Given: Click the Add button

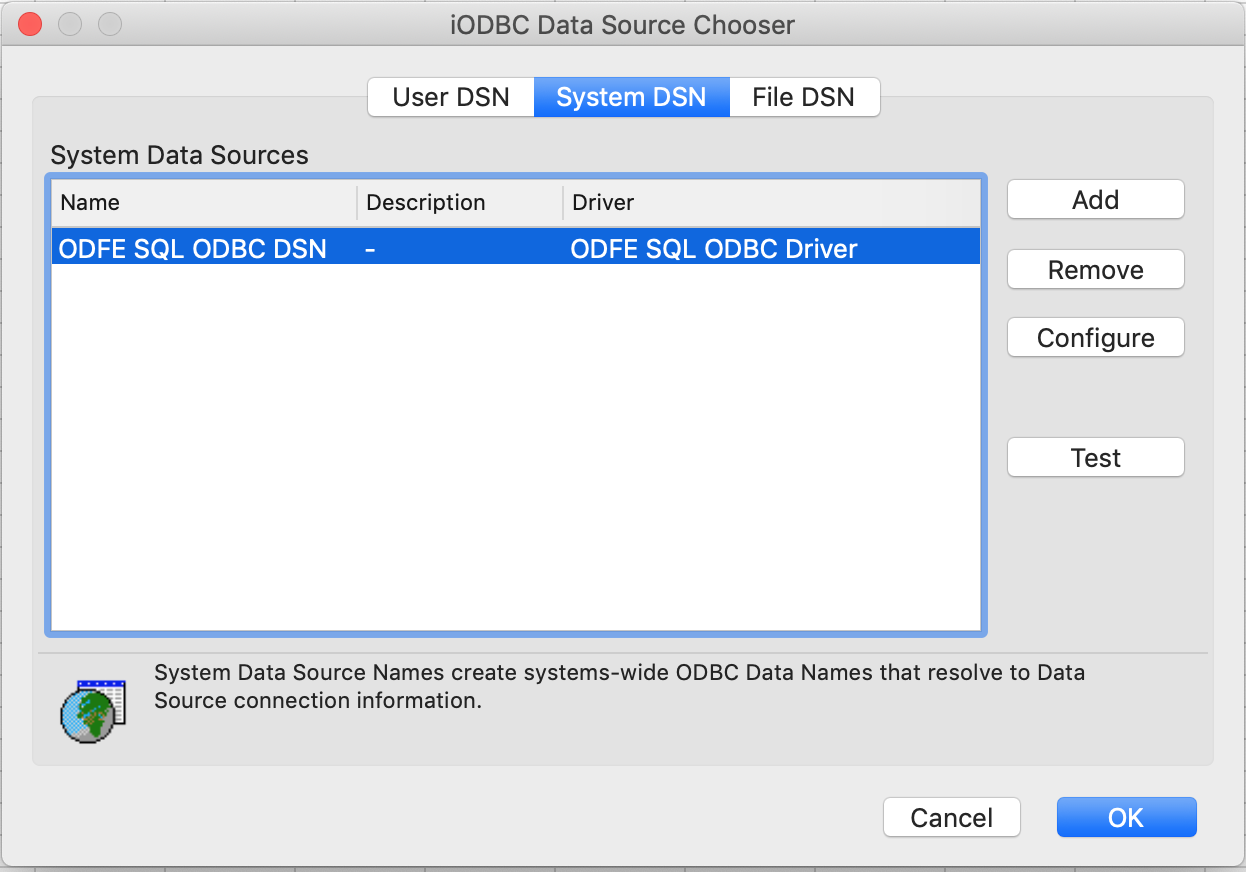Looking at the screenshot, I should pyautogui.click(x=1095, y=200).
